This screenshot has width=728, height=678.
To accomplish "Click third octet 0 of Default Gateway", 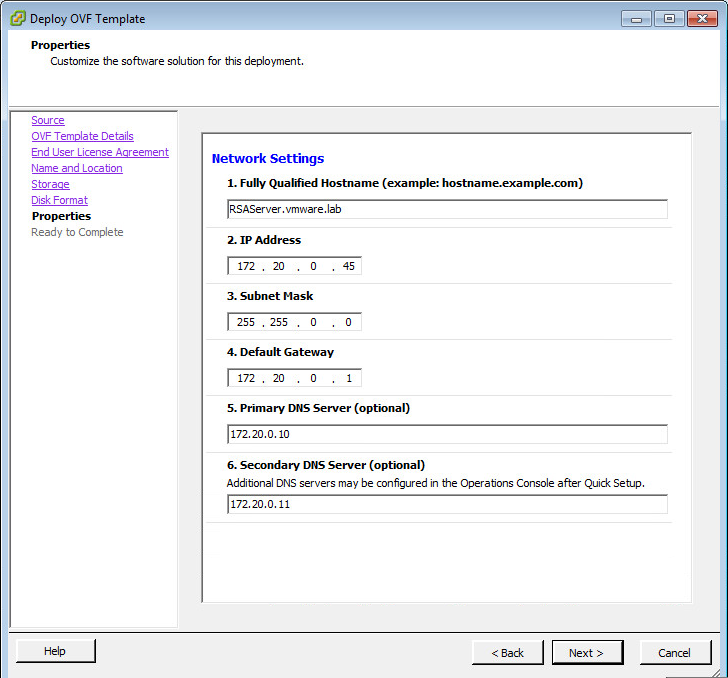I will coord(313,378).
